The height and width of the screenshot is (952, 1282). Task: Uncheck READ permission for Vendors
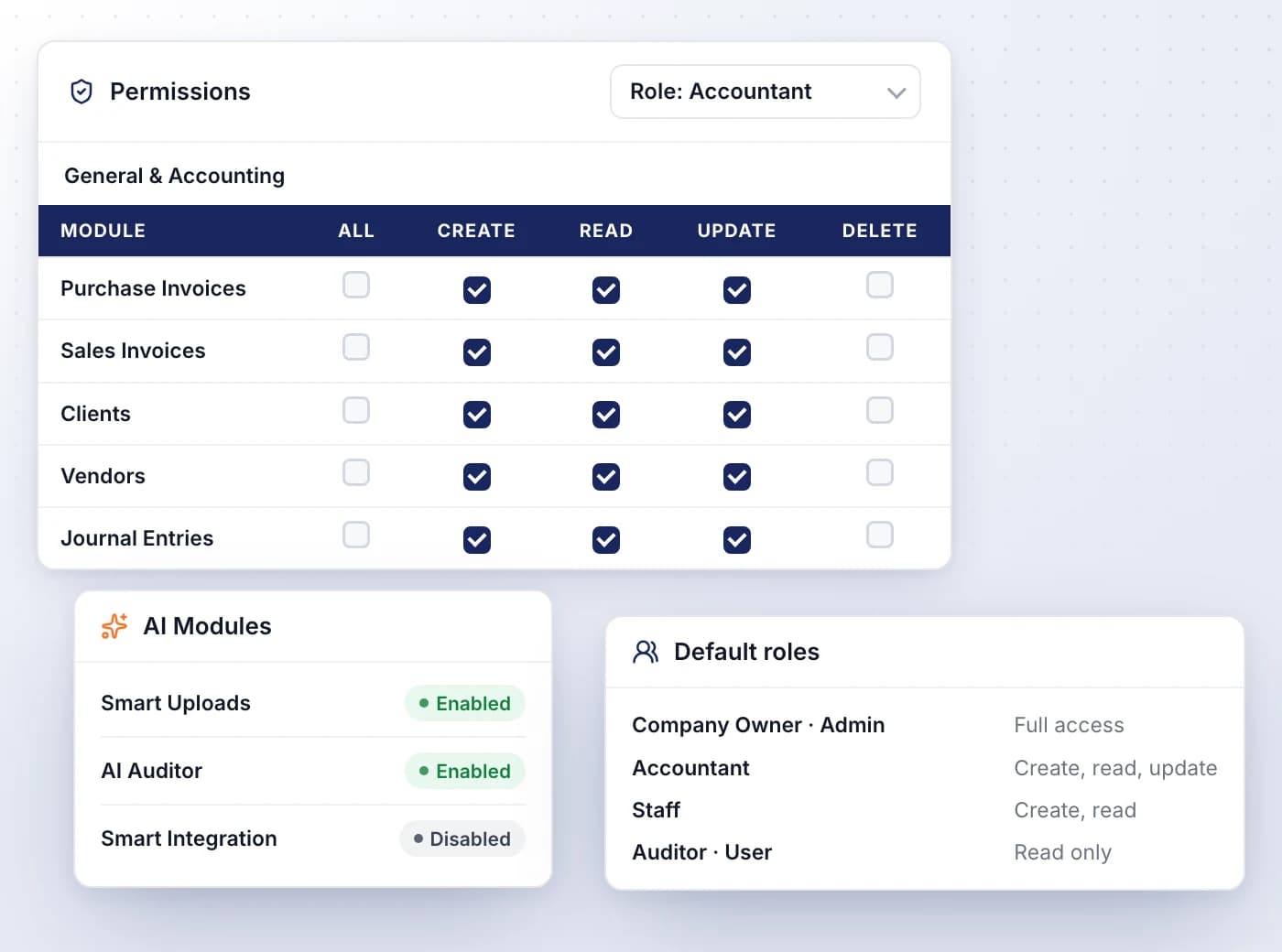click(606, 477)
